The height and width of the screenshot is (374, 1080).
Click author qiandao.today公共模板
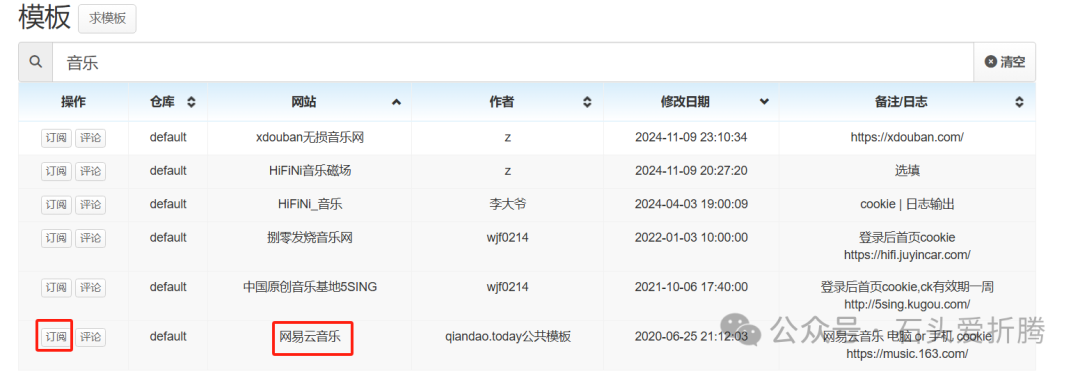(x=508, y=337)
